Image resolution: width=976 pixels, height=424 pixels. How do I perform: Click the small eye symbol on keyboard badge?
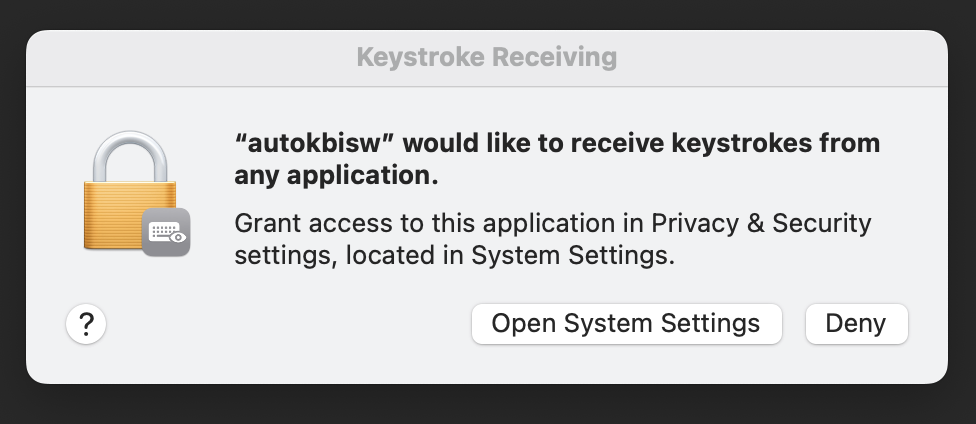pyautogui.click(x=177, y=238)
